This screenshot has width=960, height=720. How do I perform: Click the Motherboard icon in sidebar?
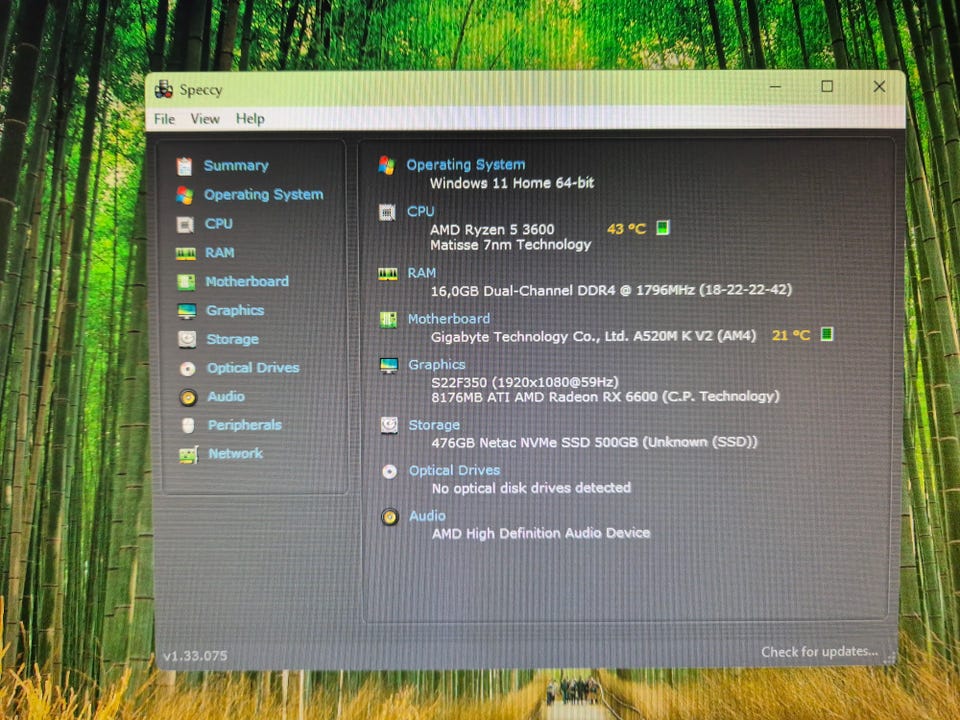point(186,282)
